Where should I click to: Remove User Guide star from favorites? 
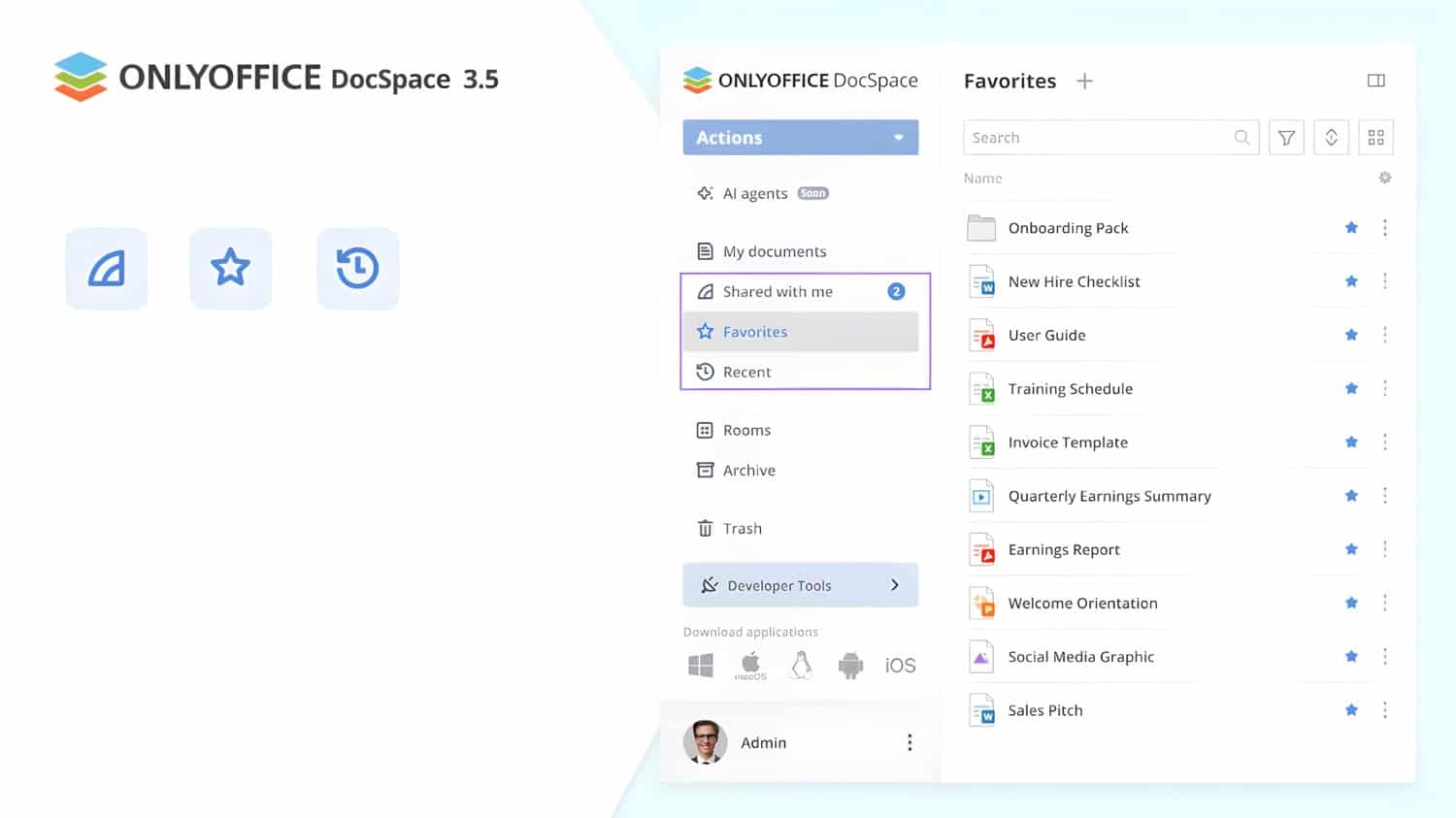(1351, 335)
